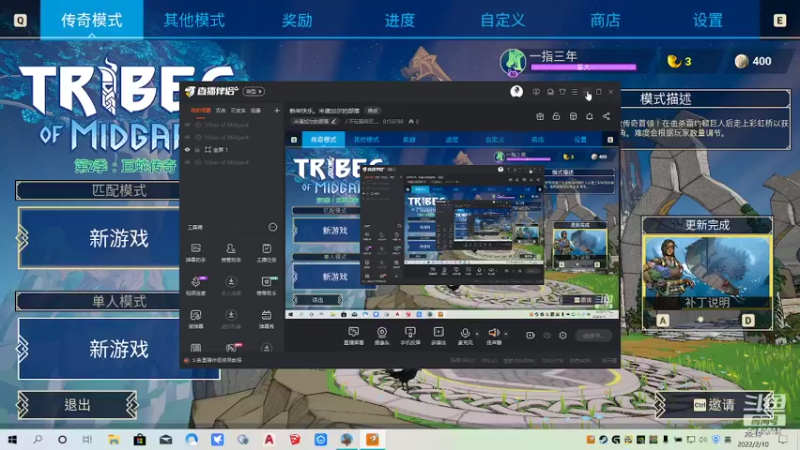
Task: Open the 主播任务 tool in the toolbox
Action: (266, 253)
